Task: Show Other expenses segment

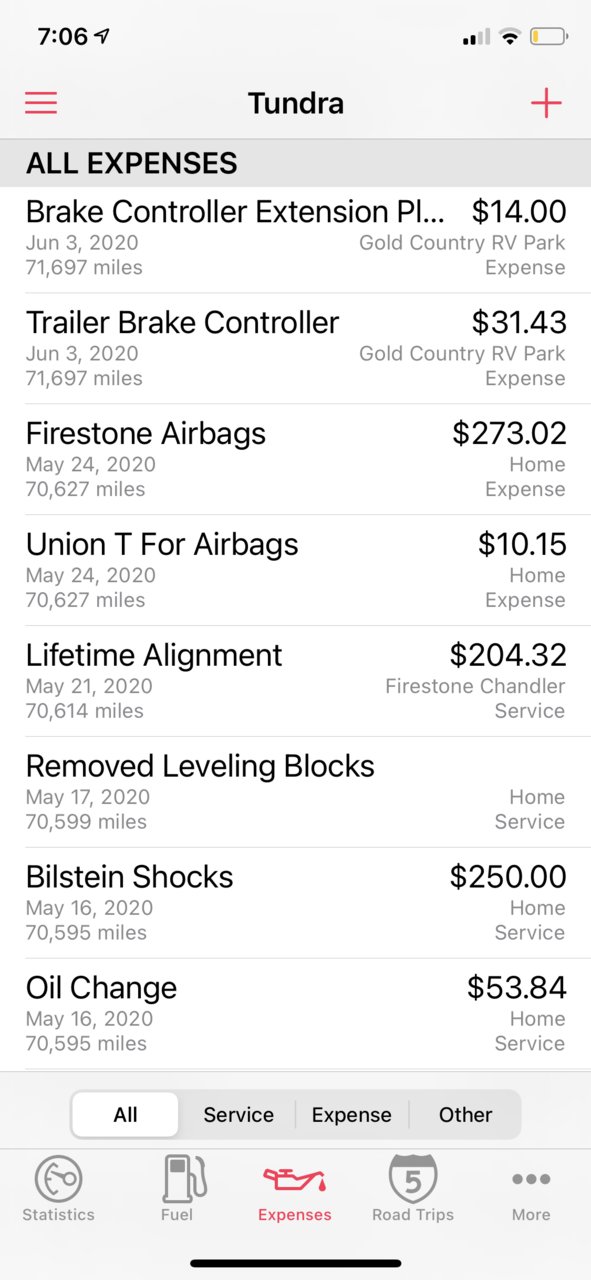Action: [465, 1114]
